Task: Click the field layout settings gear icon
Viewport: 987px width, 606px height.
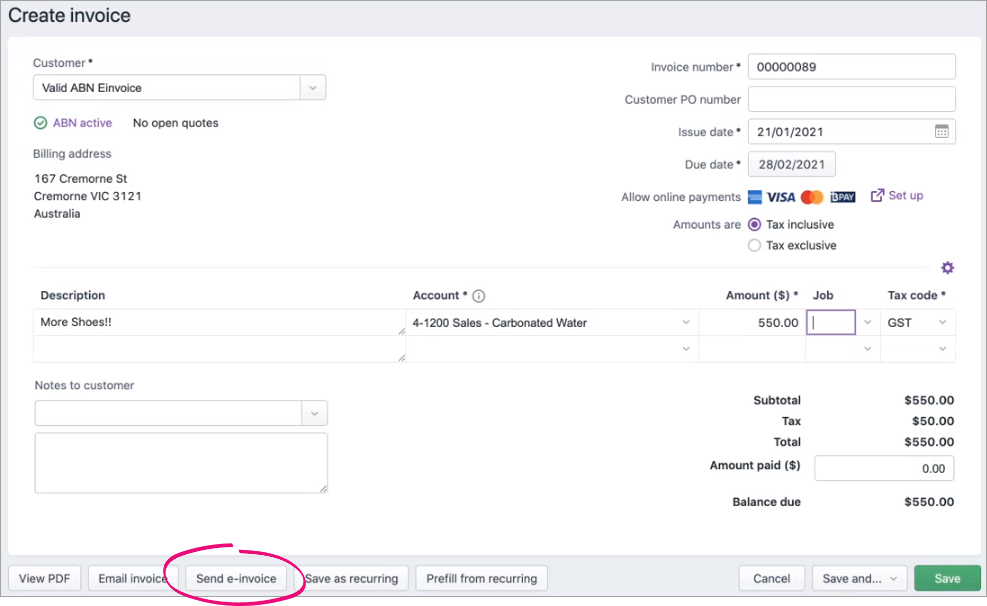Action: point(947,268)
